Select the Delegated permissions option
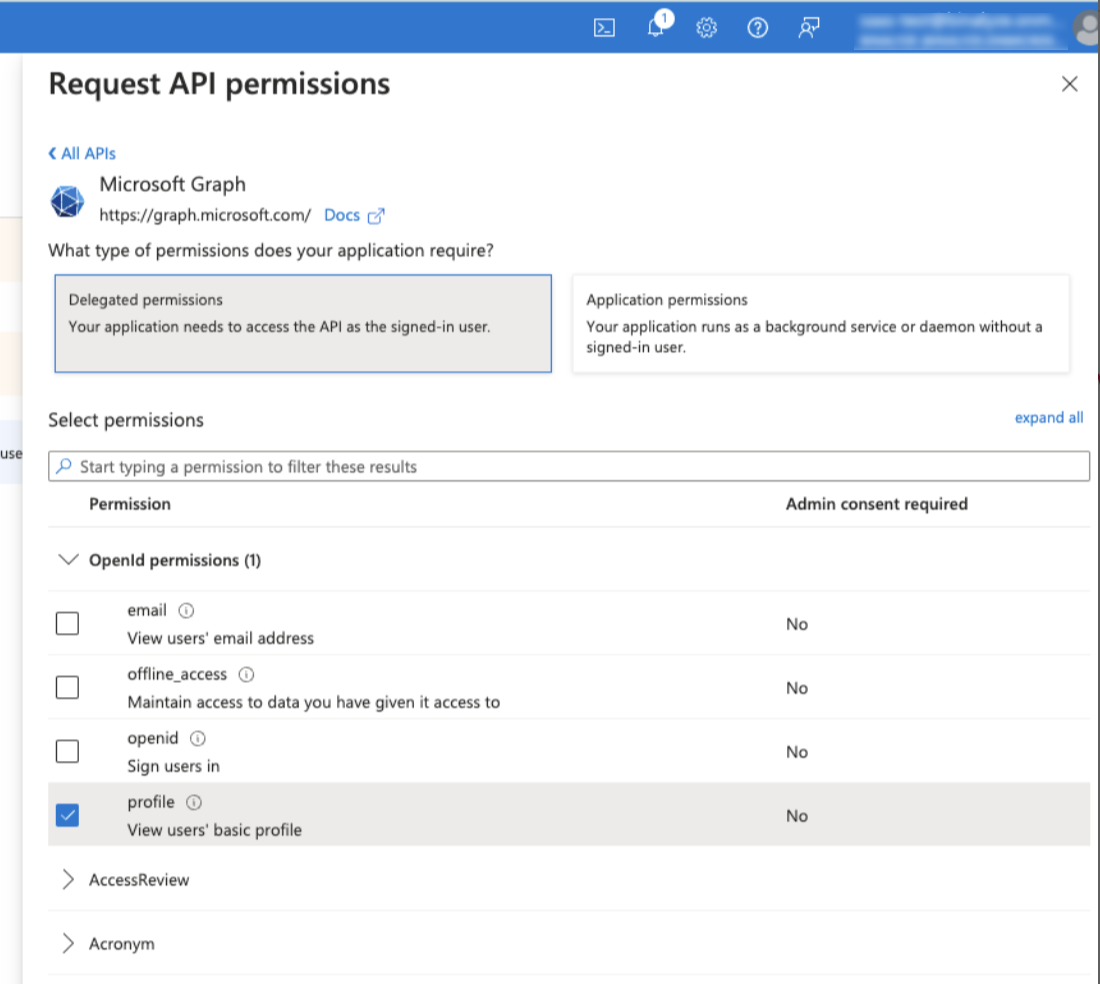The width and height of the screenshot is (1100, 984). pyautogui.click(x=303, y=324)
